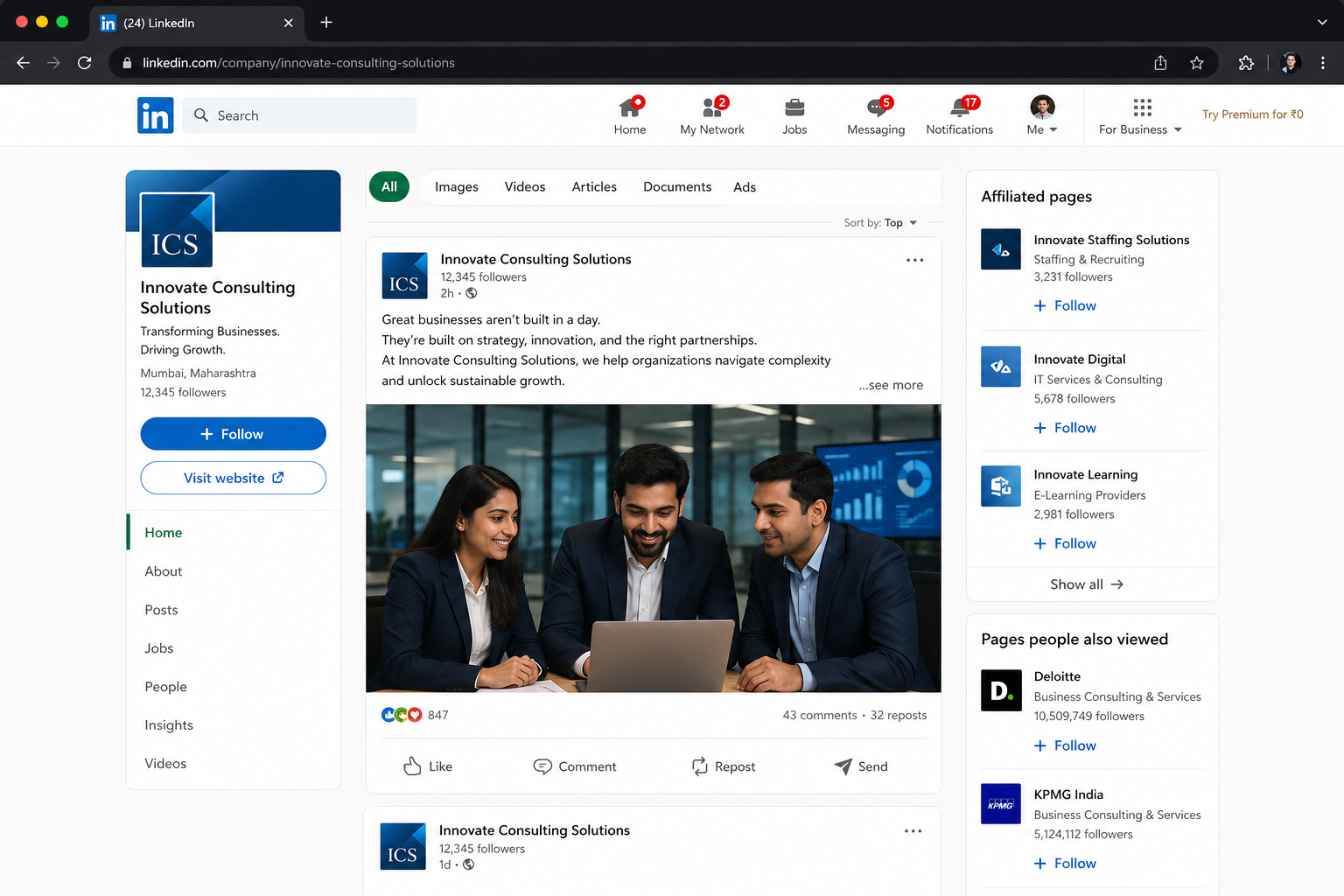
Task: Switch to Ads filter
Action: pos(745,187)
